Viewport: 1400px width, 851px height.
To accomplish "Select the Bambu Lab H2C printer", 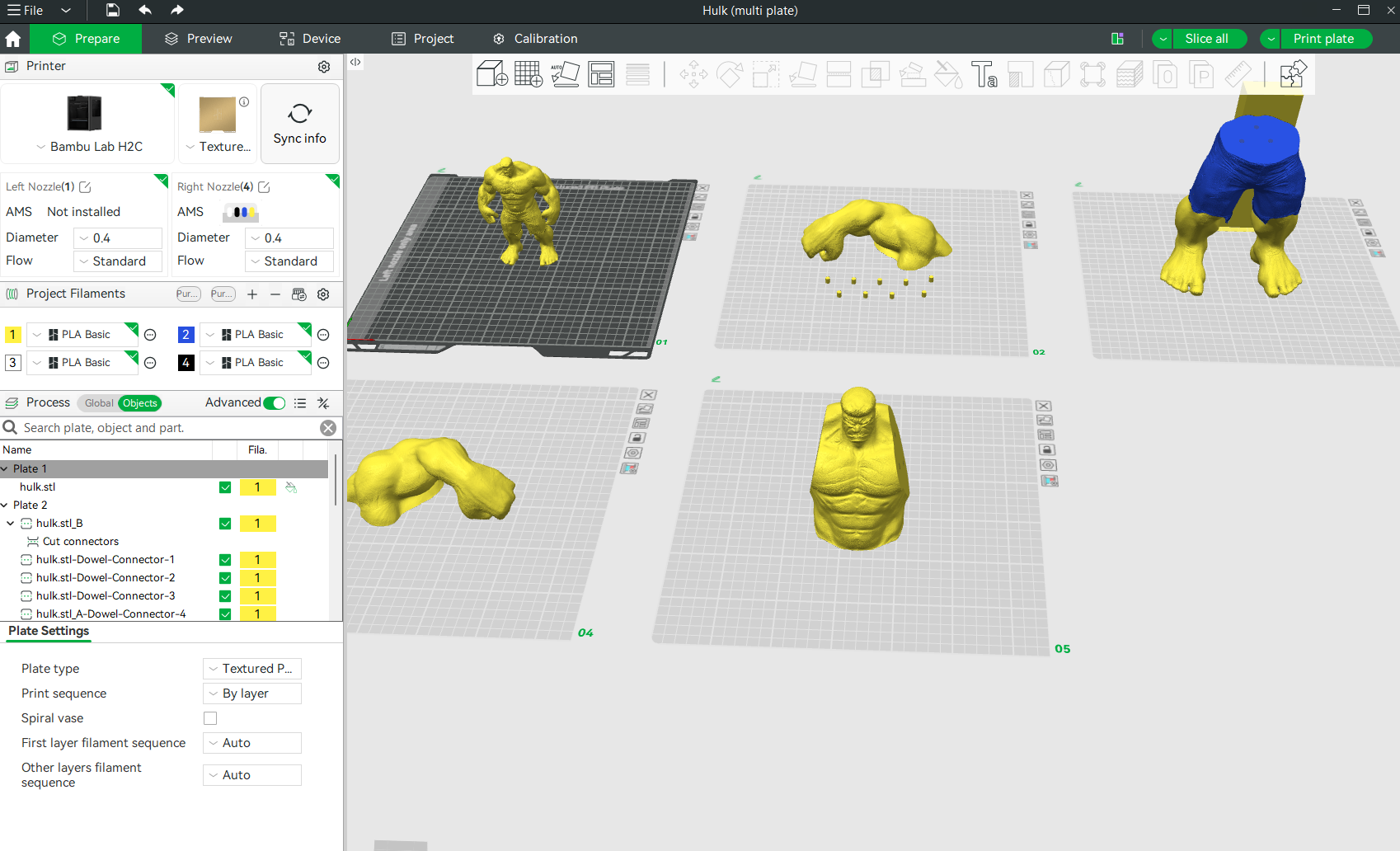I will [x=88, y=124].
